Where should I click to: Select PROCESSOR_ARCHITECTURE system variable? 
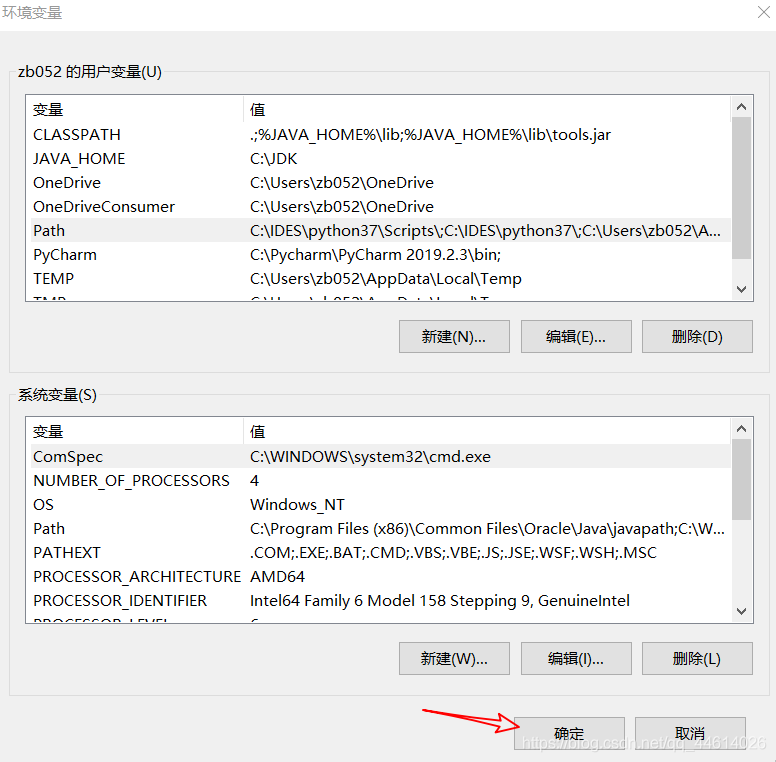tap(381, 576)
